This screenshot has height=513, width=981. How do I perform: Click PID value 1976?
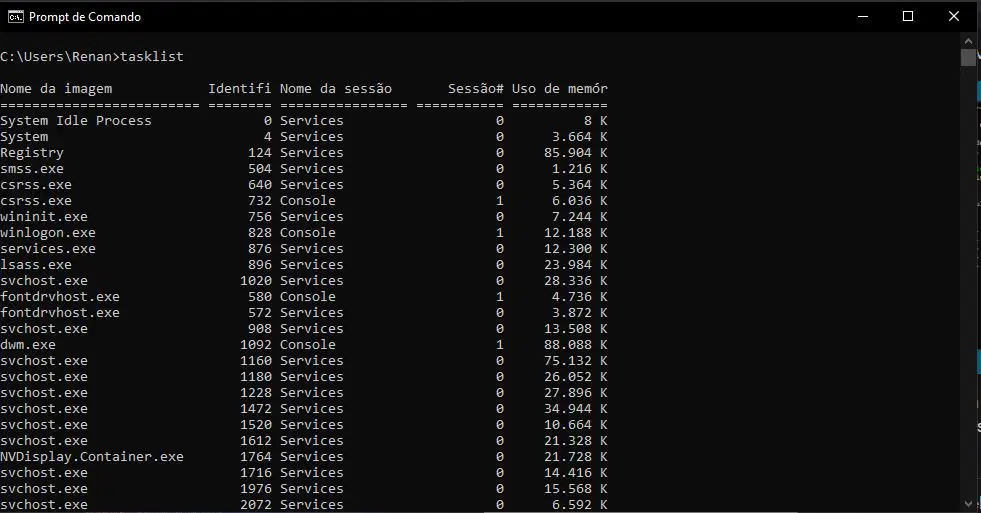(x=256, y=489)
